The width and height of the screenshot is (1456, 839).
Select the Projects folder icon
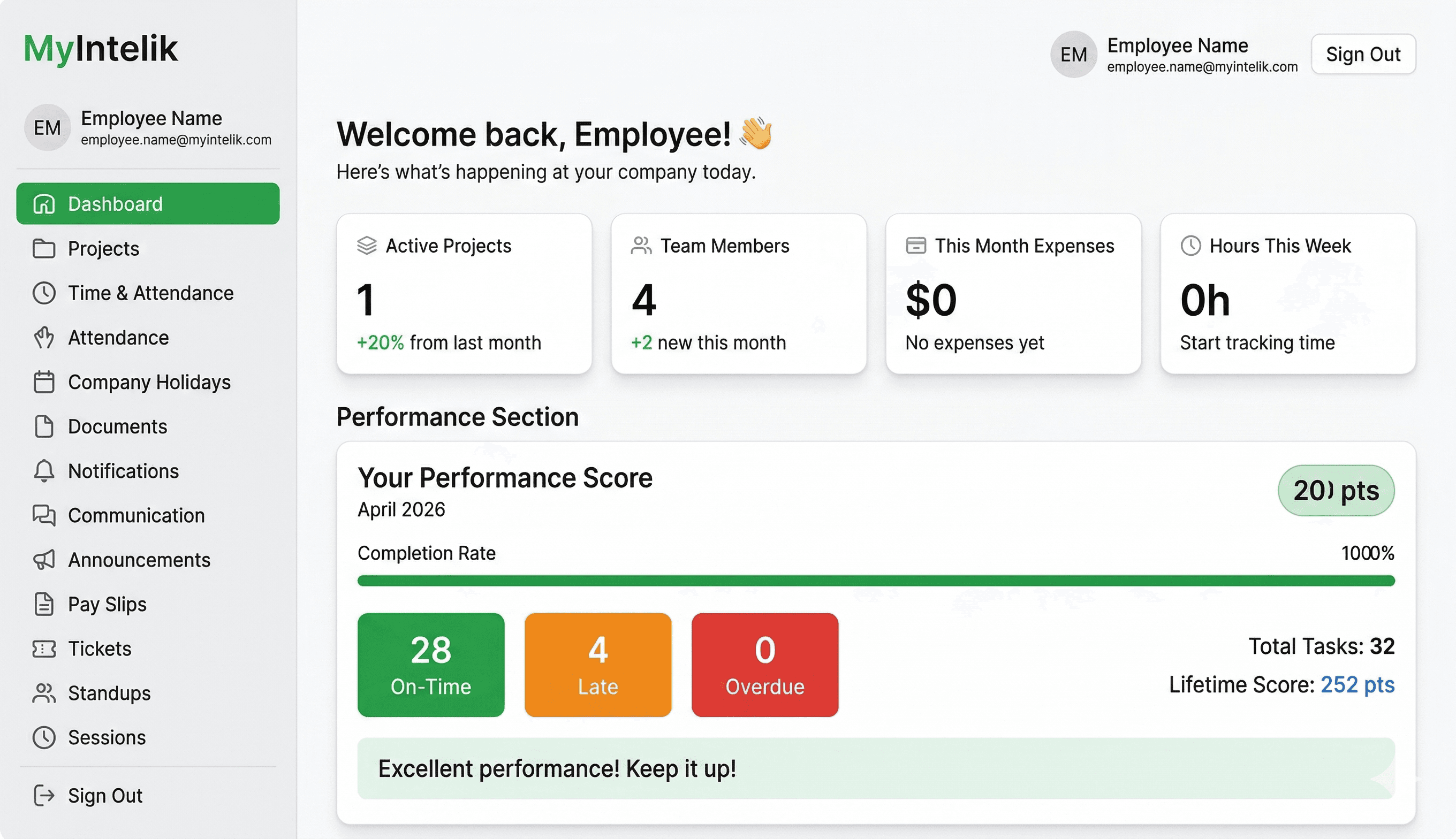(x=43, y=248)
